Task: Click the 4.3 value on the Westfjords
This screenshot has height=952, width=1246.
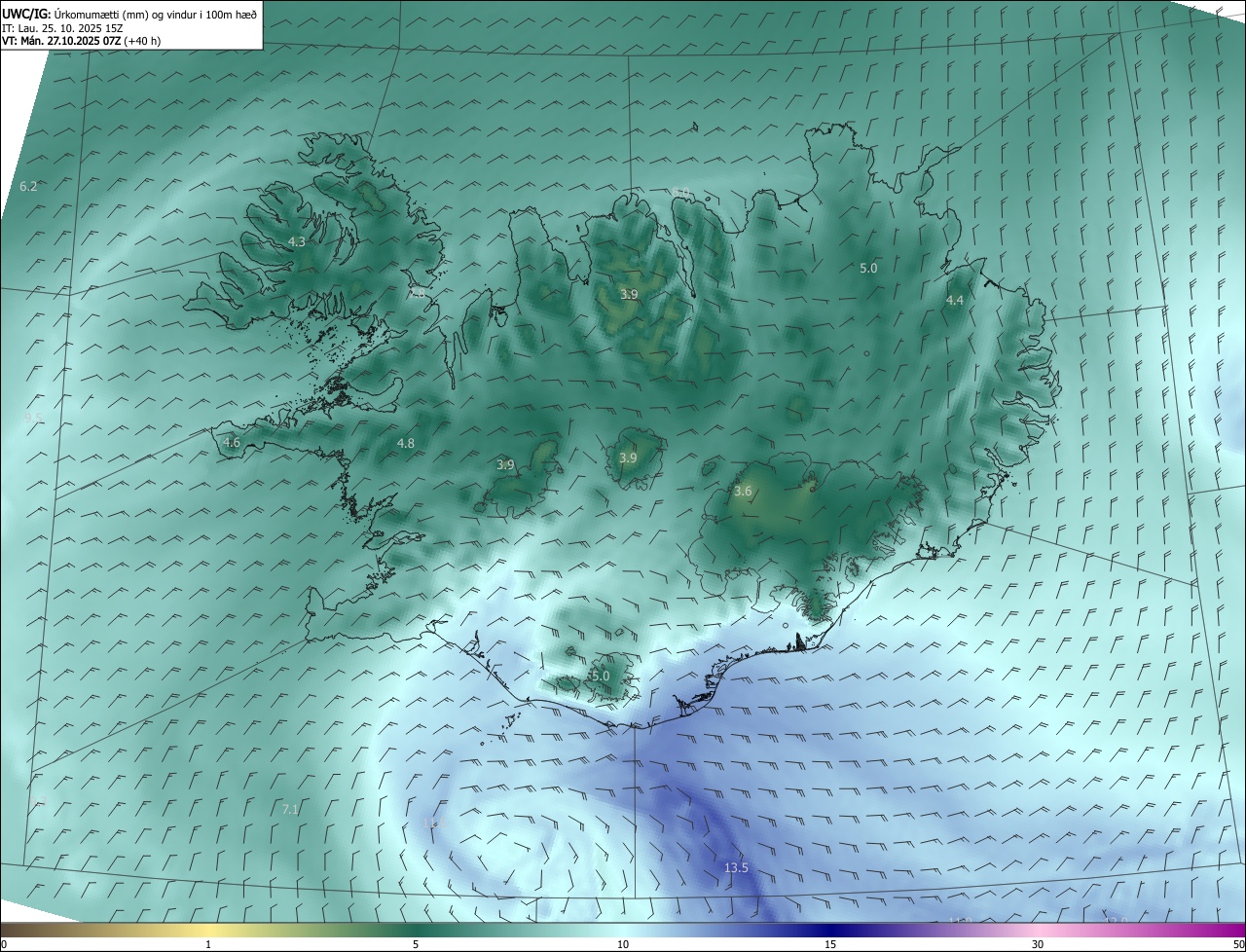Action: [x=296, y=241]
